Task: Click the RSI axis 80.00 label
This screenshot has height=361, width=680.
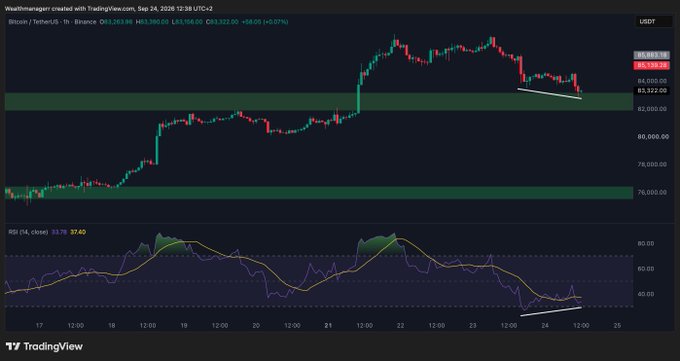Action: (646, 243)
